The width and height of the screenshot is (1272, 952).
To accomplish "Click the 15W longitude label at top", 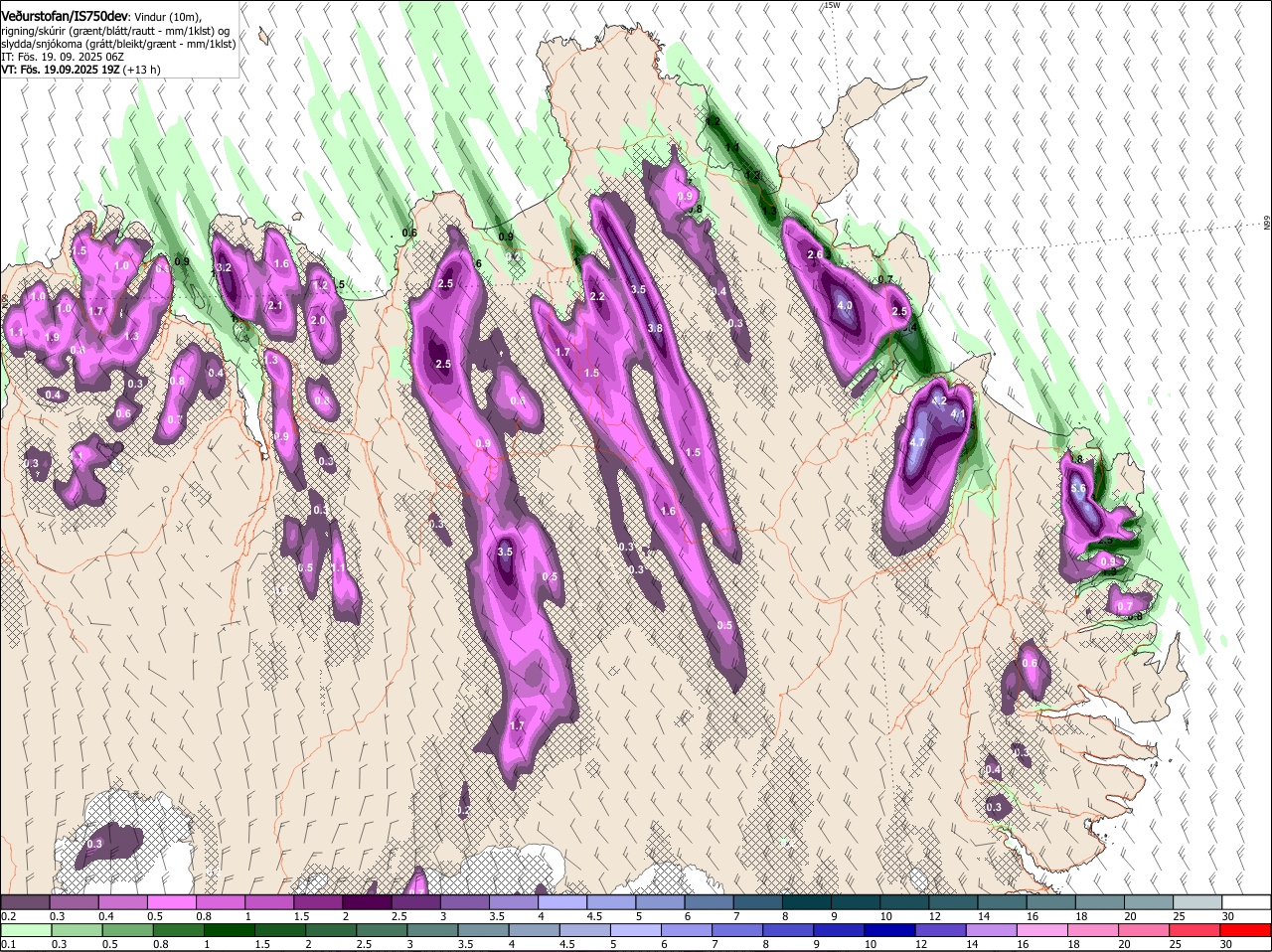I will [x=832, y=5].
